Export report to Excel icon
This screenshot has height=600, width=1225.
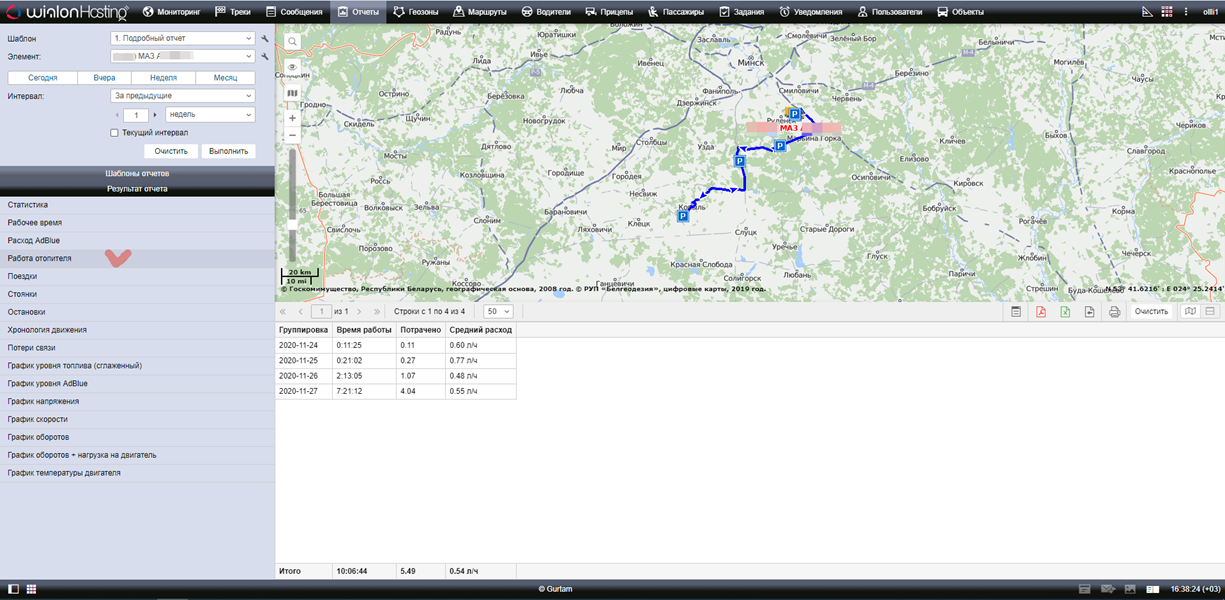click(x=1065, y=312)
